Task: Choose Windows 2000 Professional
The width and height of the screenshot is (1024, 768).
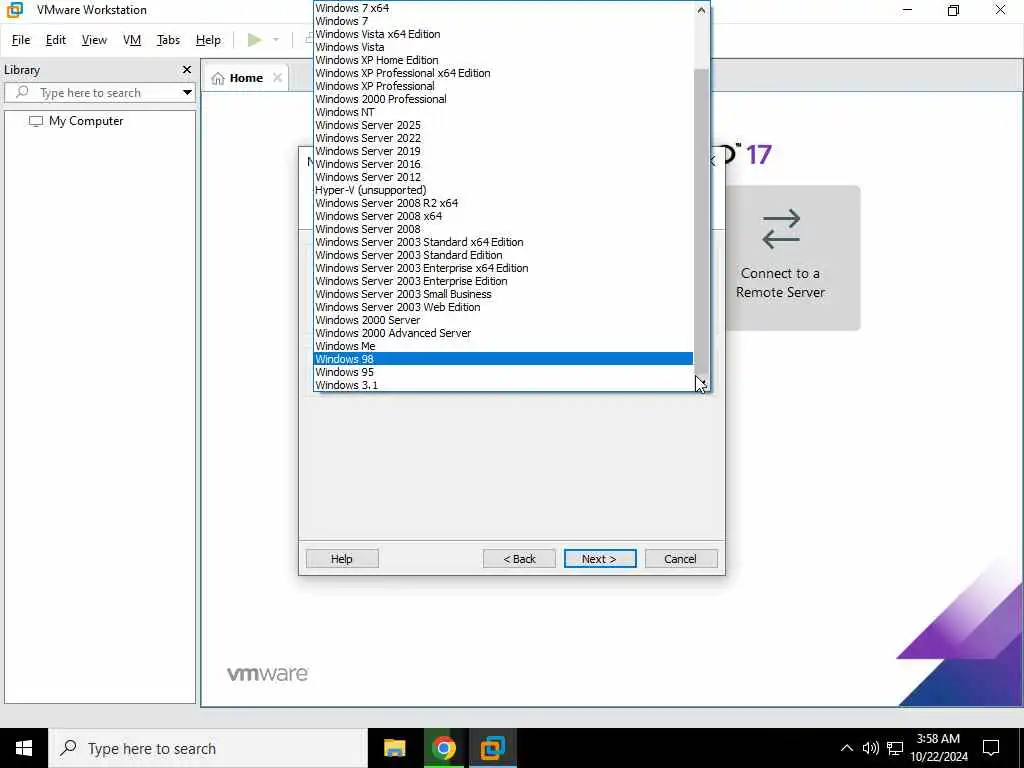Action: pos(503,99)
